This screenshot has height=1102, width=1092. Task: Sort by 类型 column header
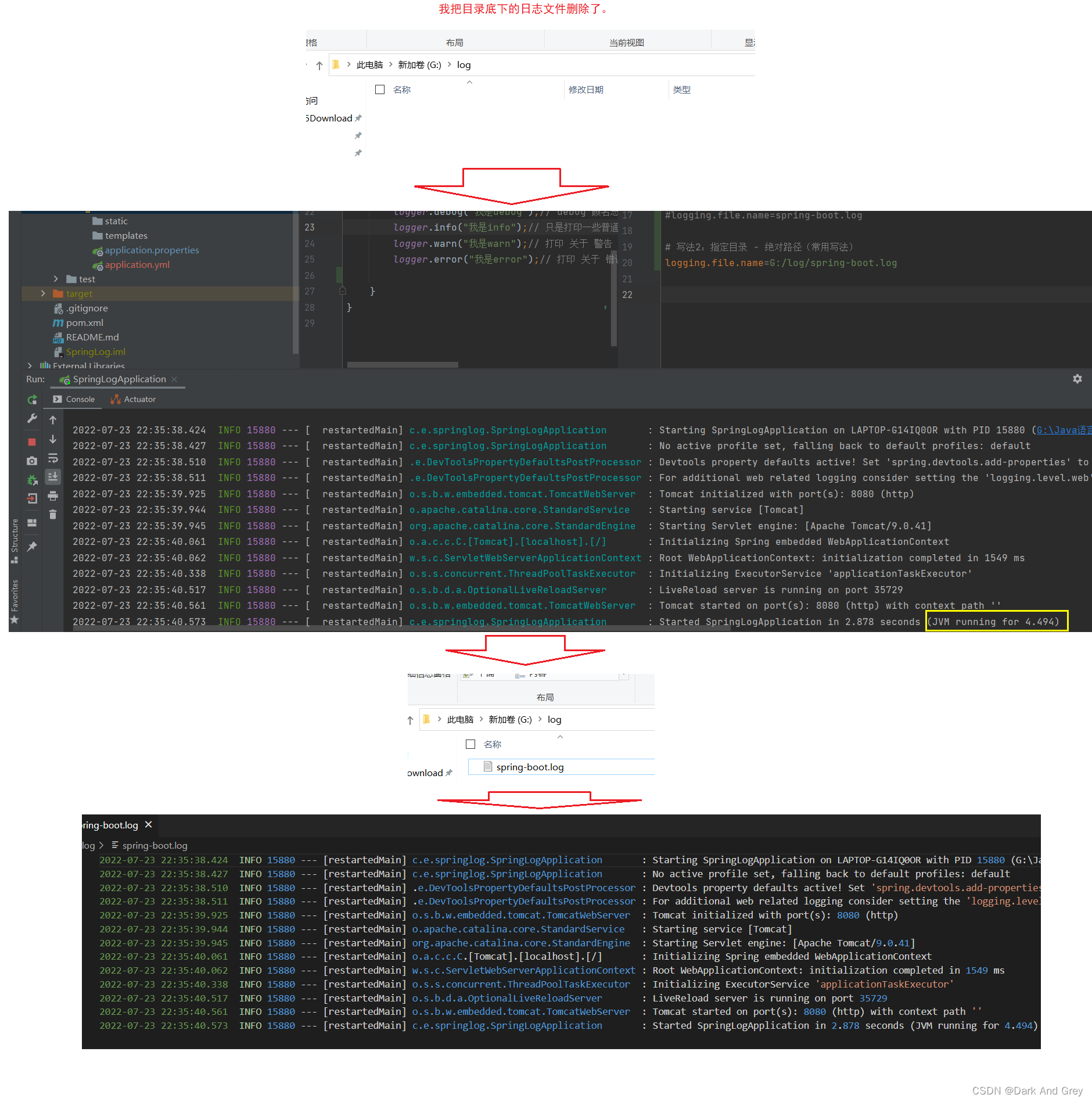point(681,89)
